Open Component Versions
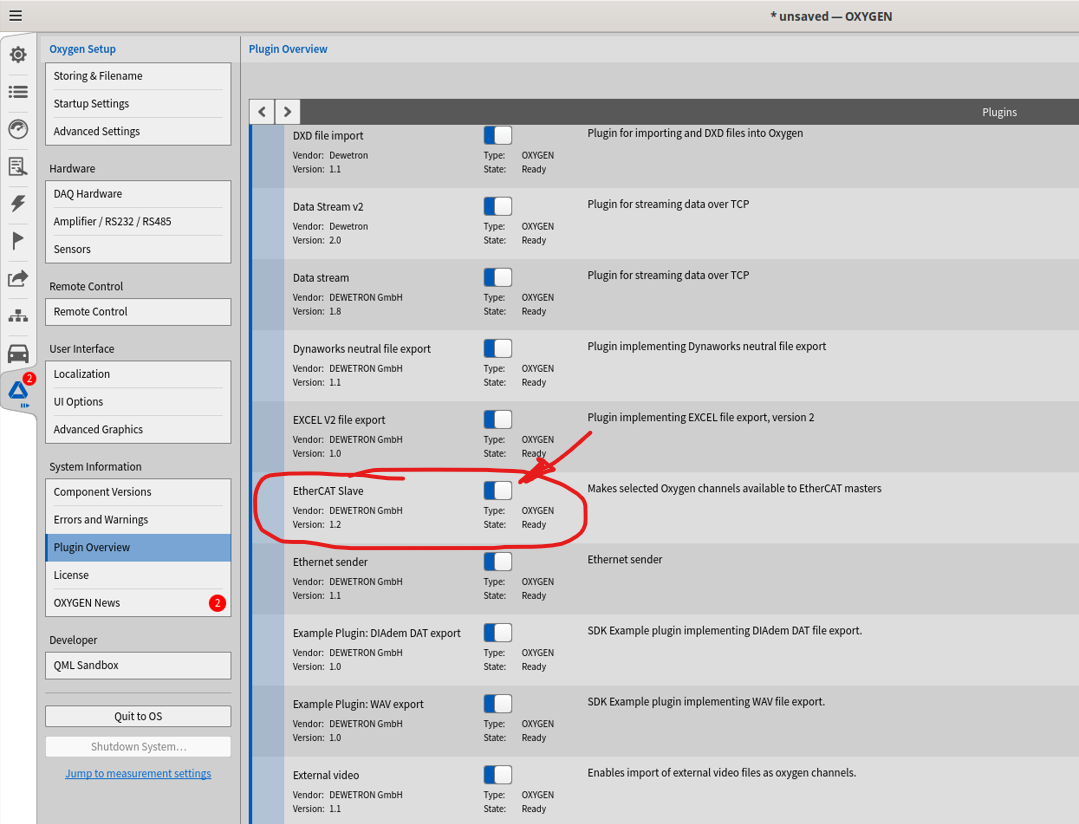Screen dimensions: 1079x824 pyautogui.click(x=138, y=492)
